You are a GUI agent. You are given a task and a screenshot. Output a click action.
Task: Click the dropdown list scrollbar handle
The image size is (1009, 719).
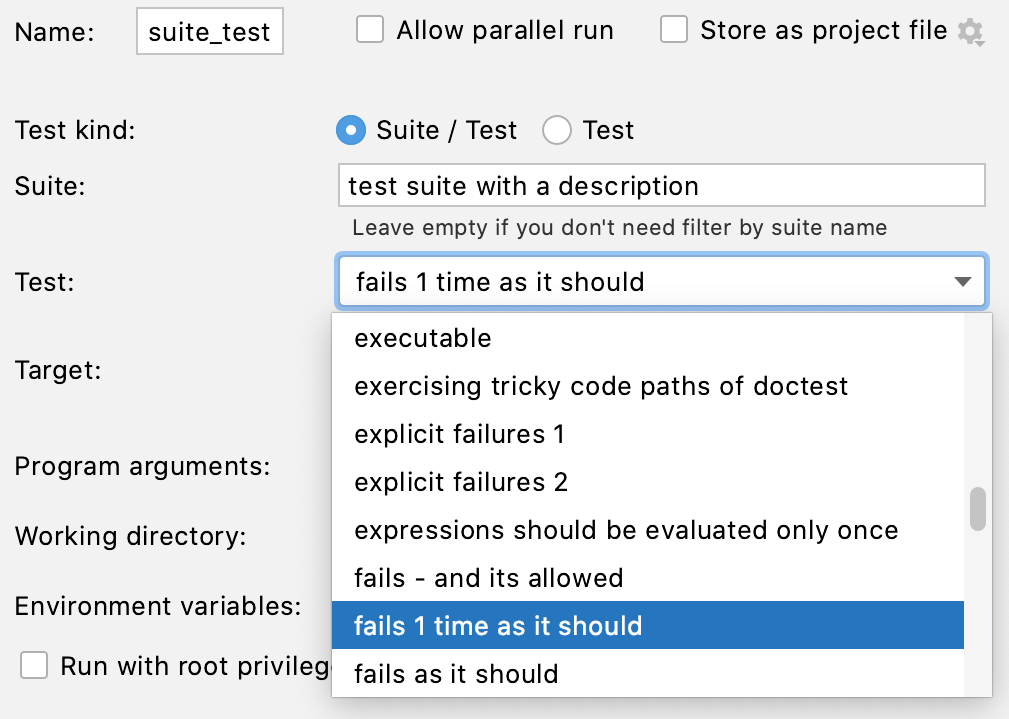(977, 510)
